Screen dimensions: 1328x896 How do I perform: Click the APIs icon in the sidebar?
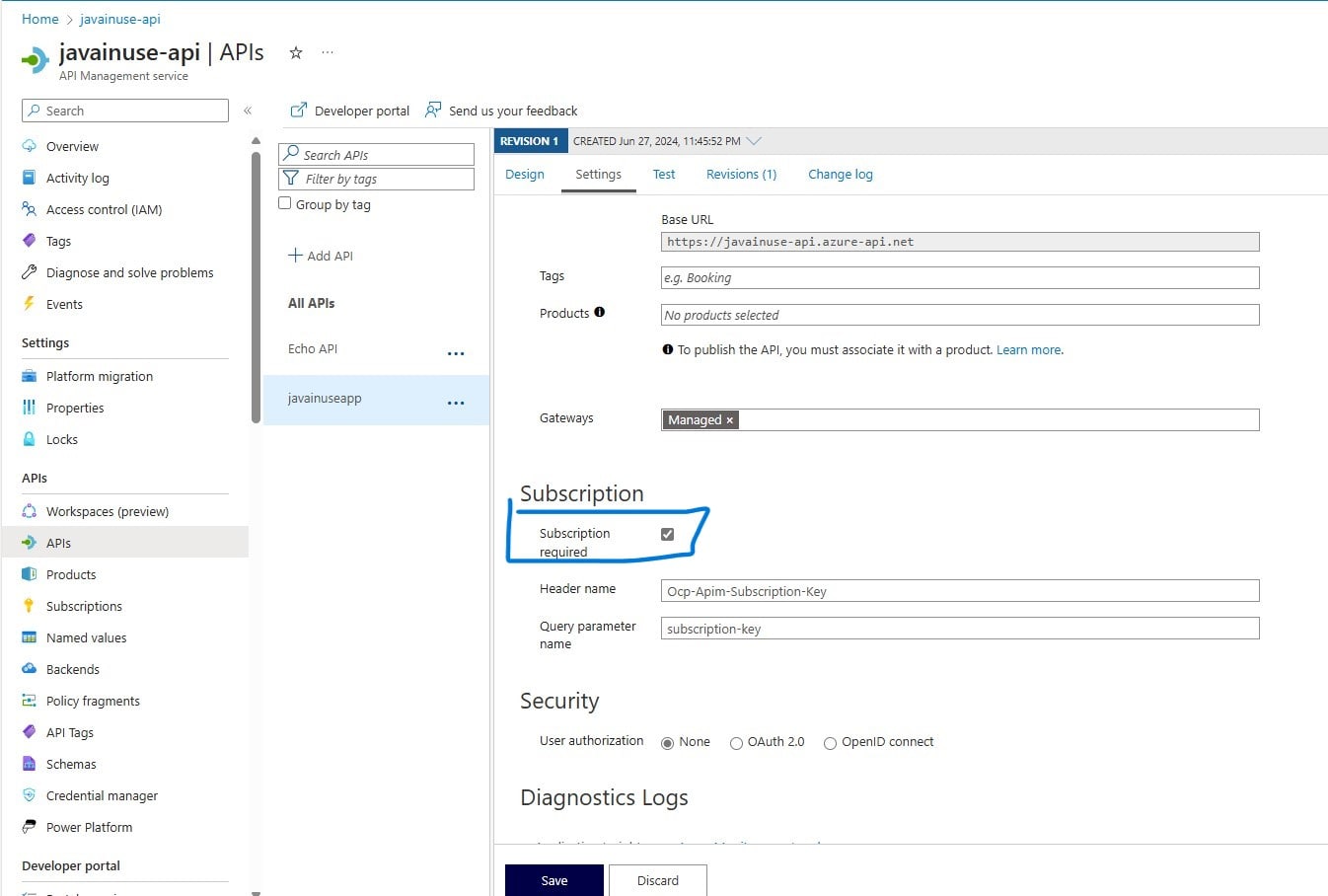point(29,543)
